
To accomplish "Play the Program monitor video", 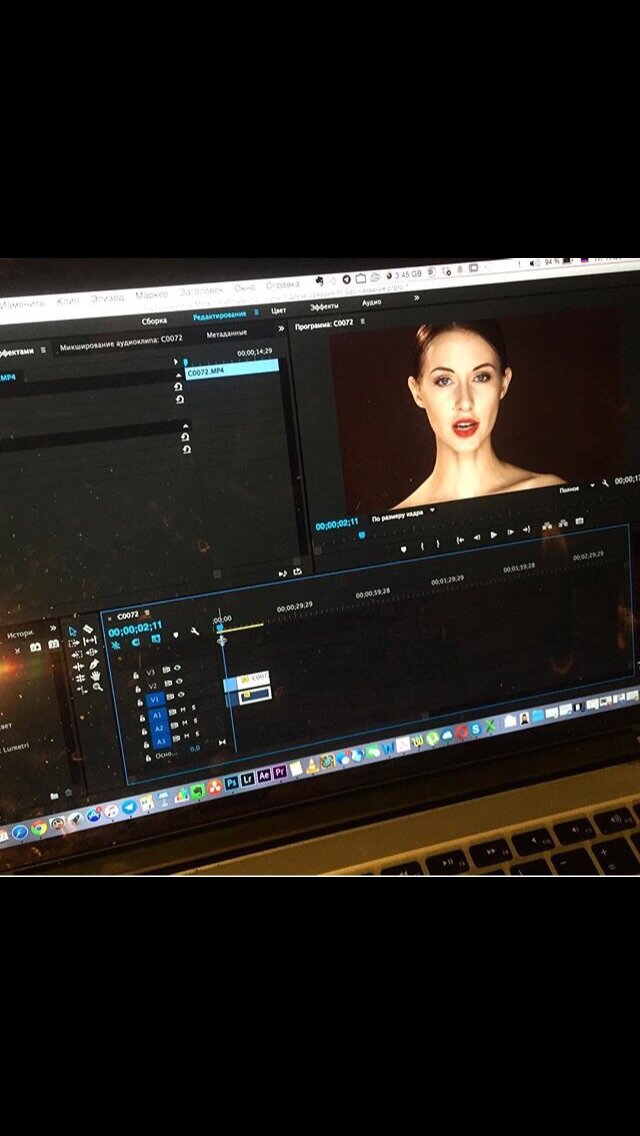I will click(x=494, y=535).
